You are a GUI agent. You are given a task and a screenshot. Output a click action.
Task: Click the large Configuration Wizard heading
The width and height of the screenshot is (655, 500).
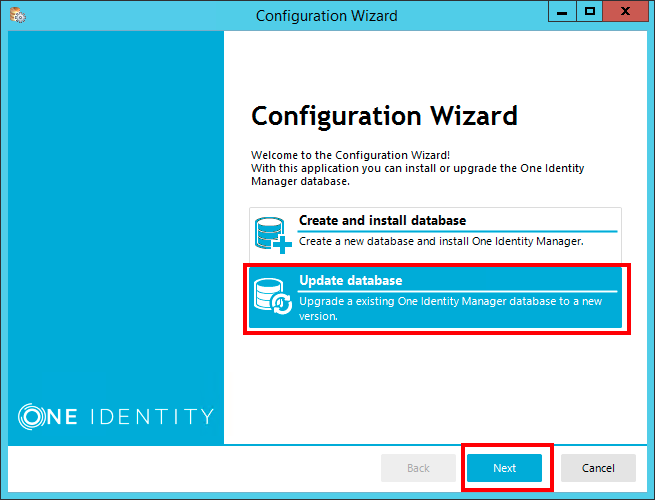click(x=384, y=117)
